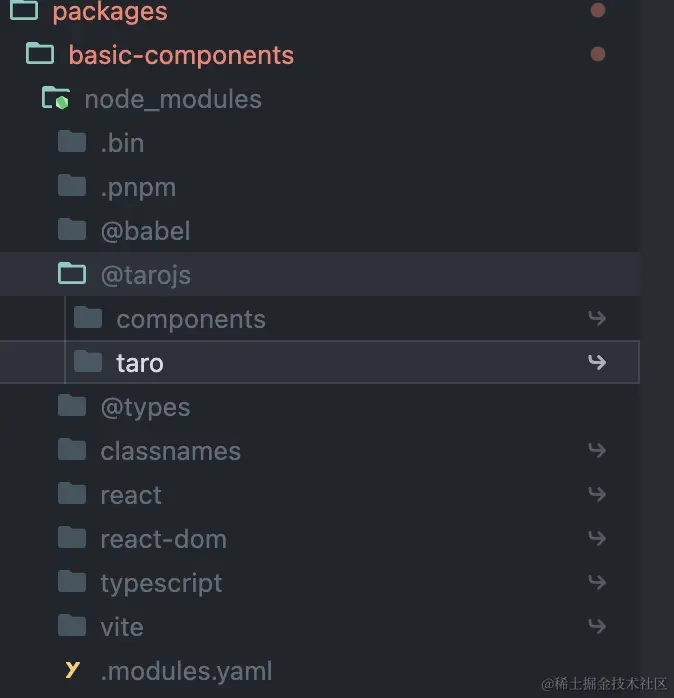Screen dimensions: 674x698
Task: Click the symlink arrow beside components
Action: (597, 318)
